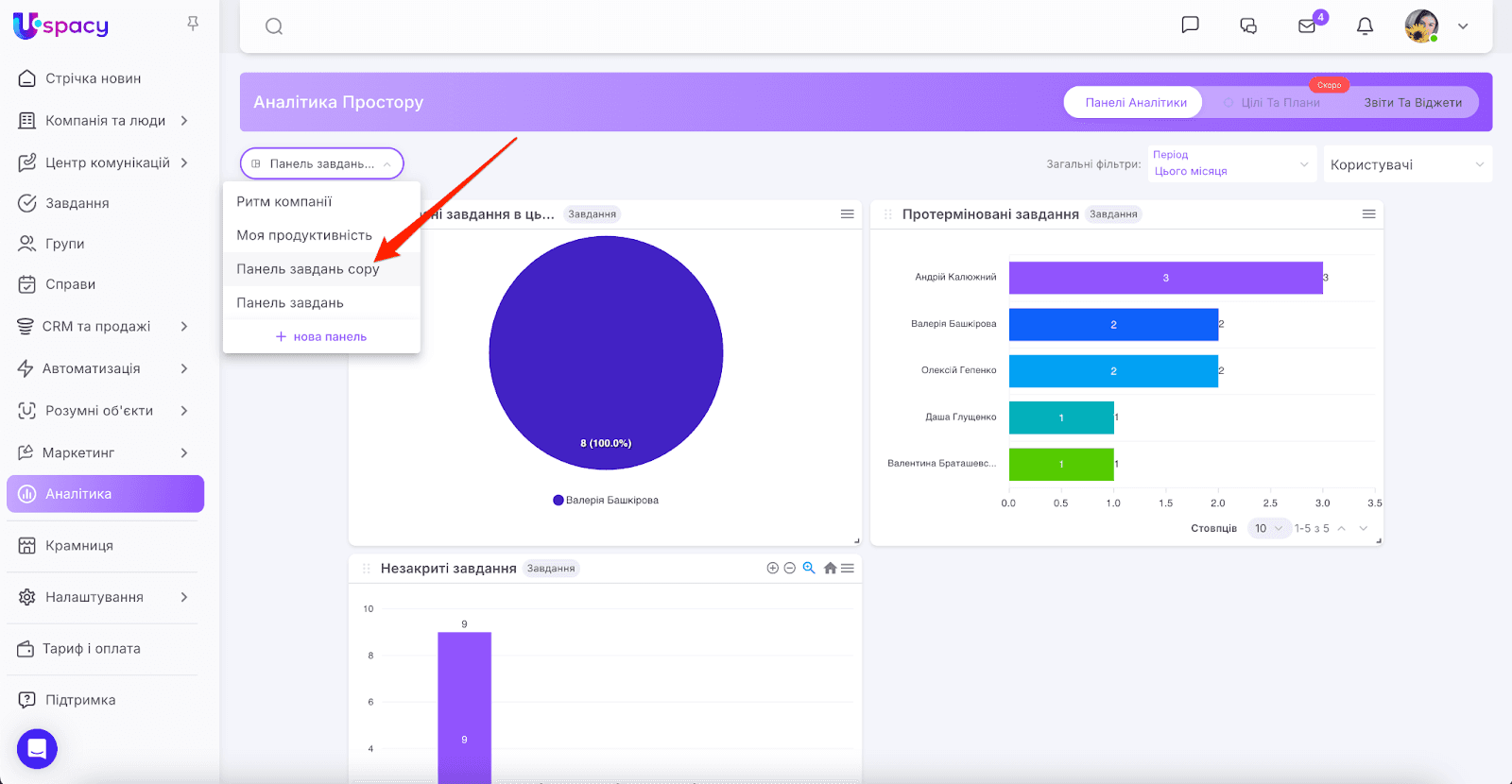Click the purple Андрій Калюжний bar

coord(1165,278)
